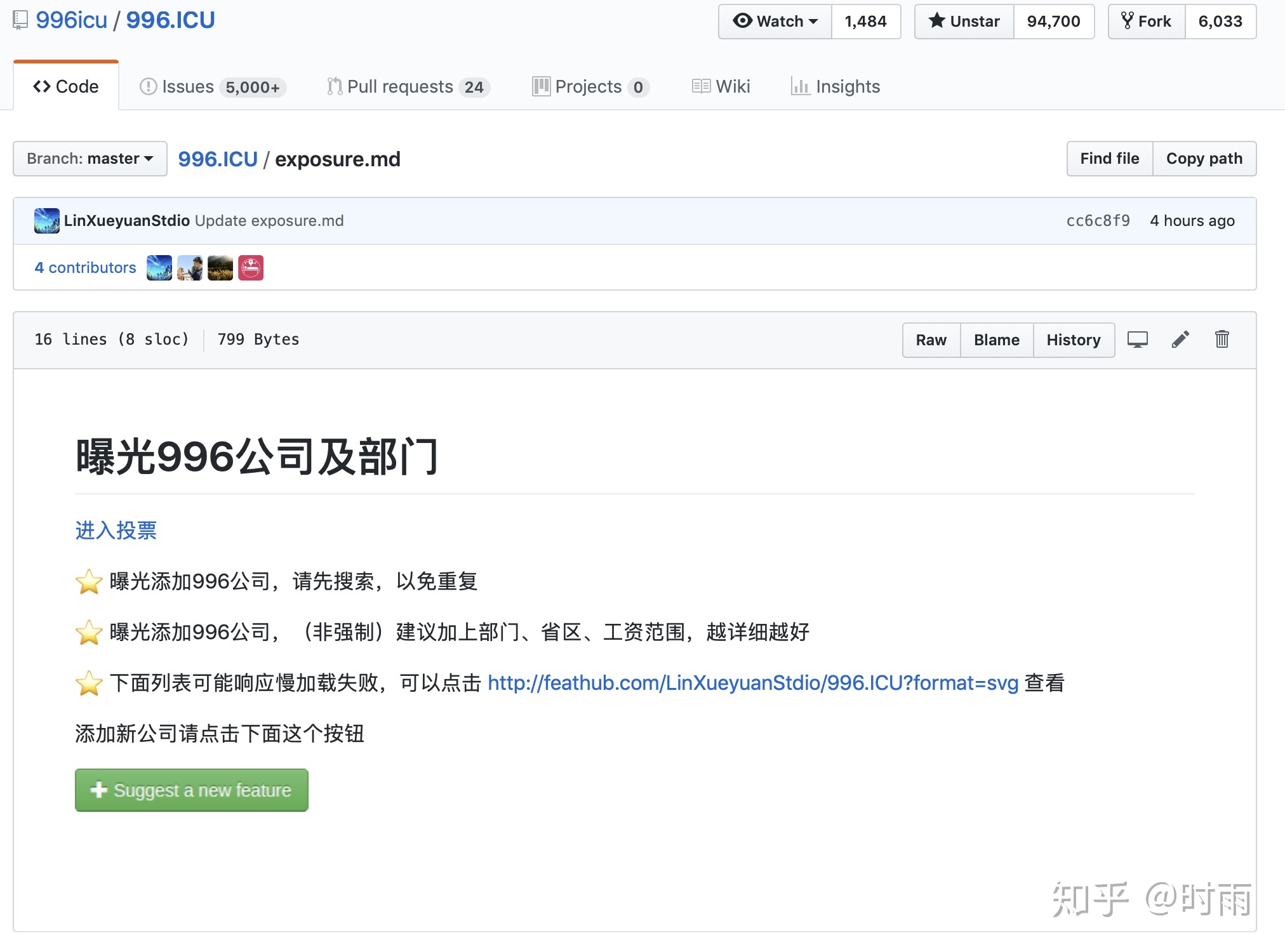Show the 4 contributors list

[x=86, y=268]
